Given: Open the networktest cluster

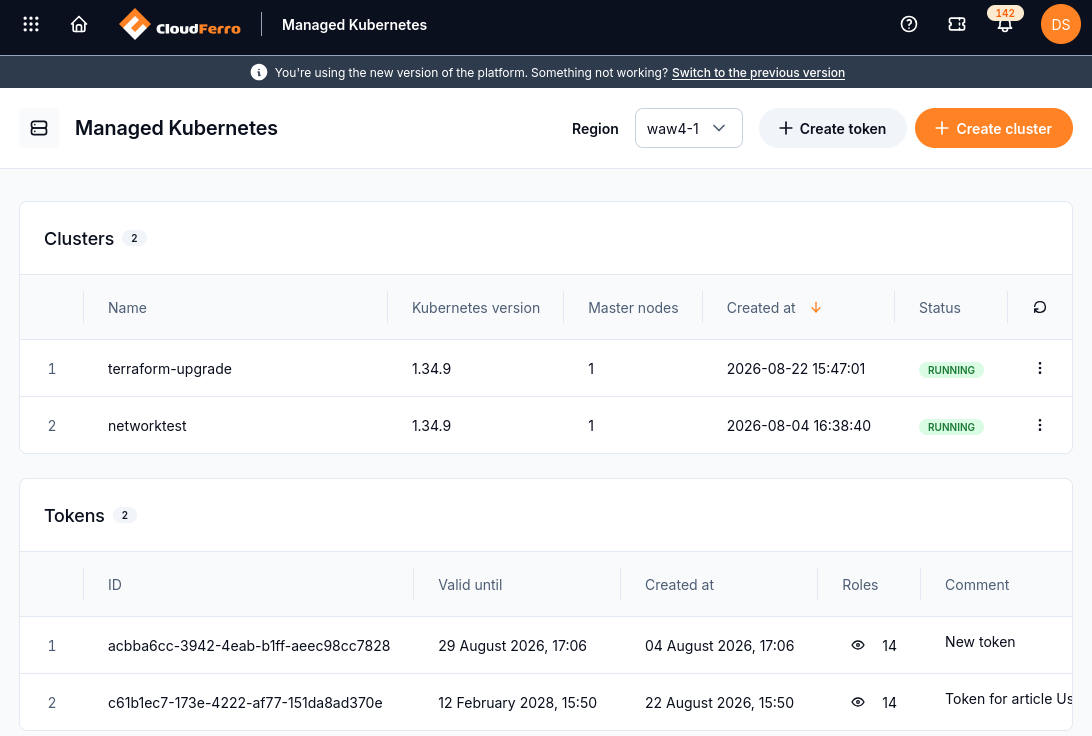Looking at the screenshot, I should point(147,426).
